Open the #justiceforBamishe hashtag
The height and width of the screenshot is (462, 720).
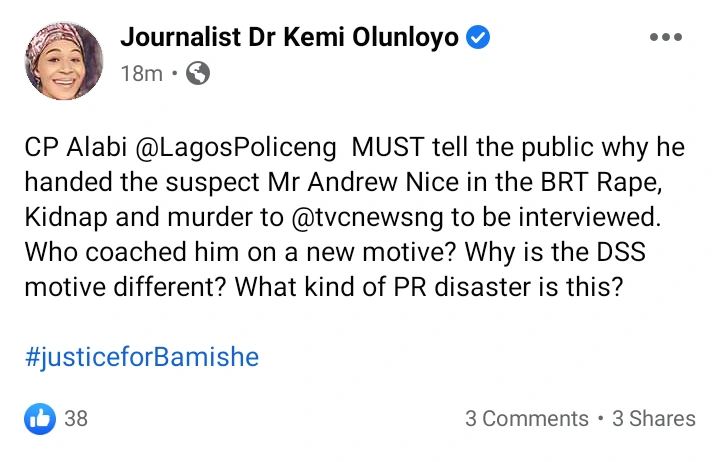coord(141,357)
